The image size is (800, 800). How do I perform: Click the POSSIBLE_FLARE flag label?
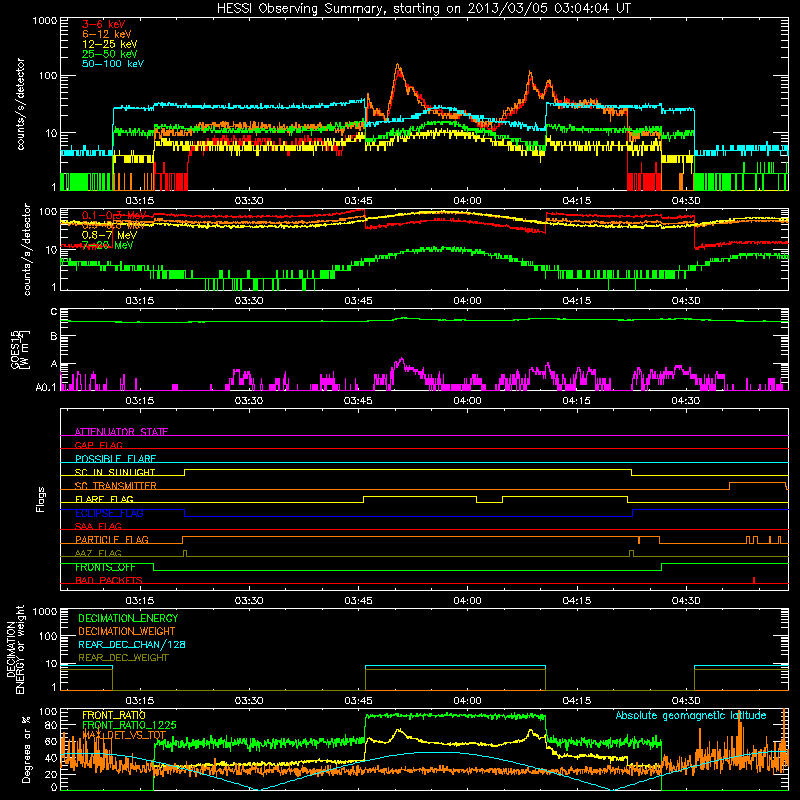115,459
